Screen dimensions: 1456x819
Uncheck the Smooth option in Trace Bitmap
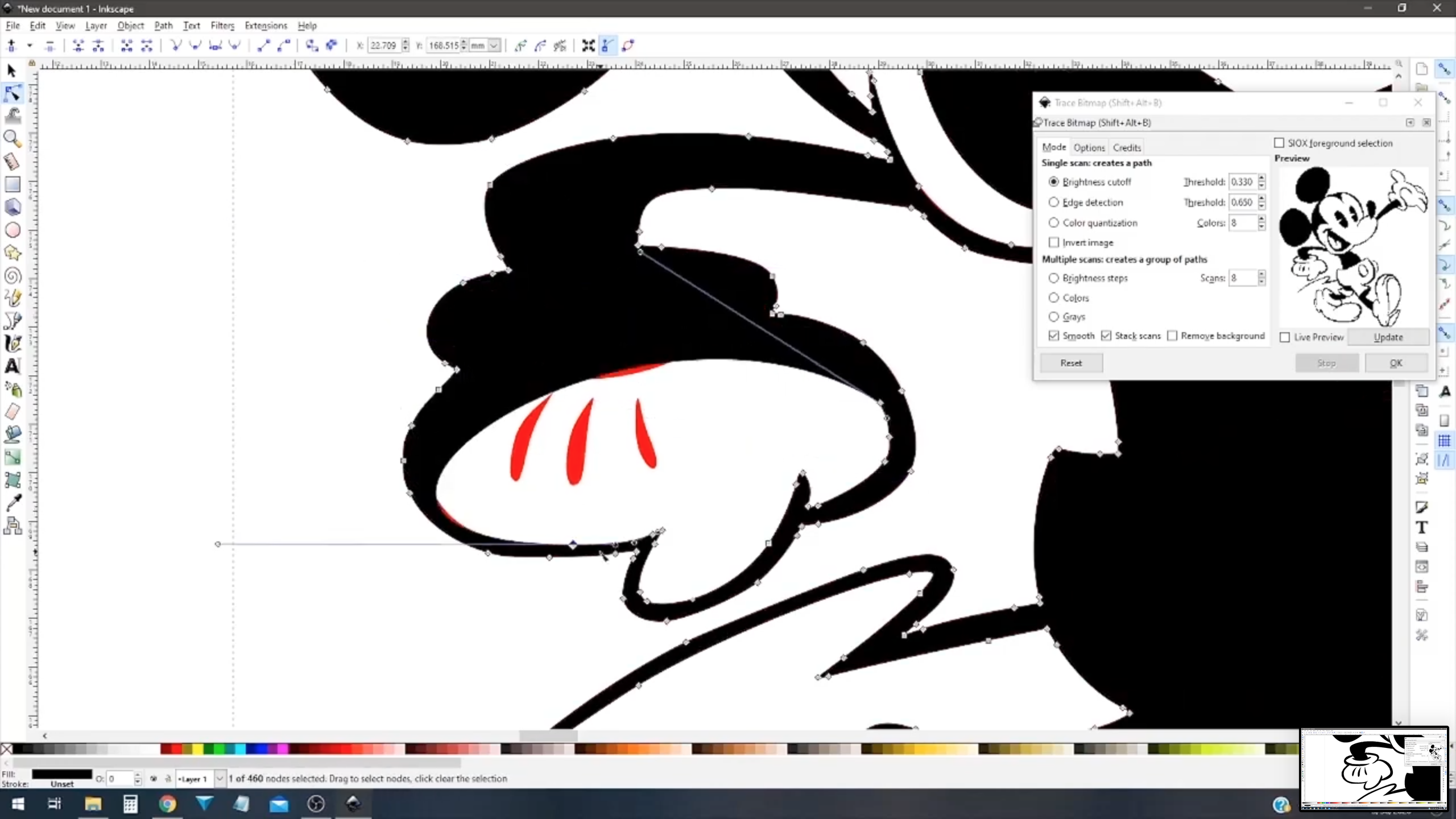(1053, 336)
